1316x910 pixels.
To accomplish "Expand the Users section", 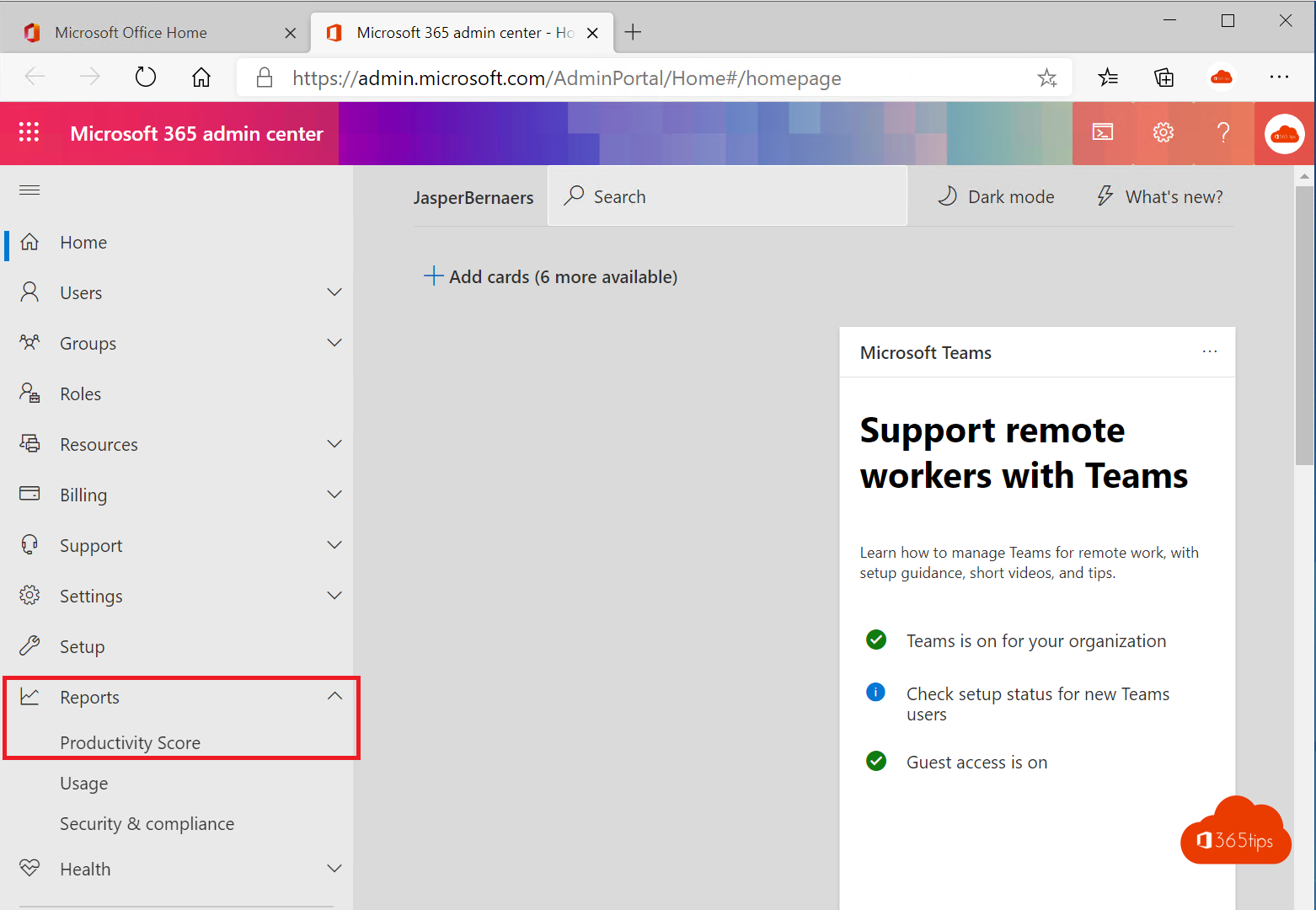I will (x=334, y=292).
